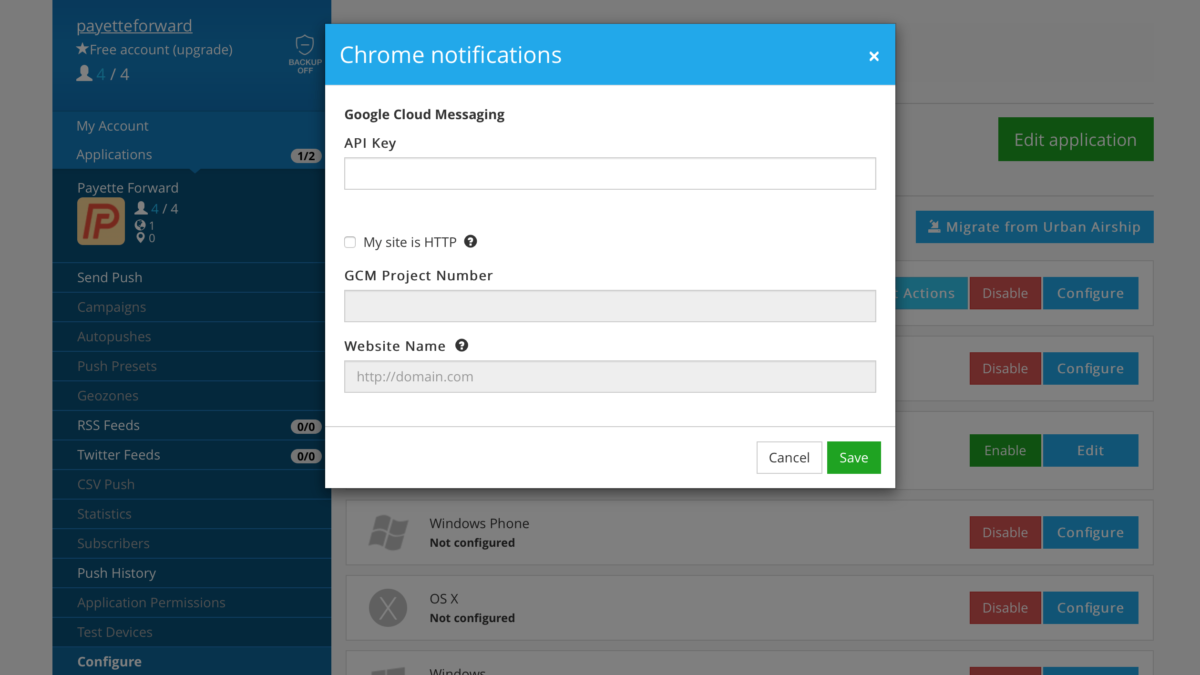Save the Chrome notification settings

click(854, 457)
